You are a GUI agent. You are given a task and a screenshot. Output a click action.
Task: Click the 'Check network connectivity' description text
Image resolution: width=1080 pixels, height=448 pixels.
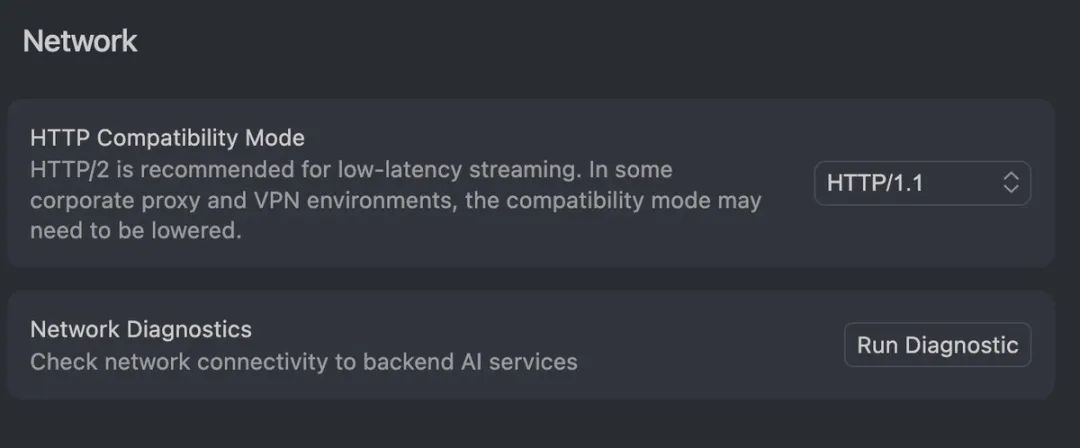coord(304,362)
